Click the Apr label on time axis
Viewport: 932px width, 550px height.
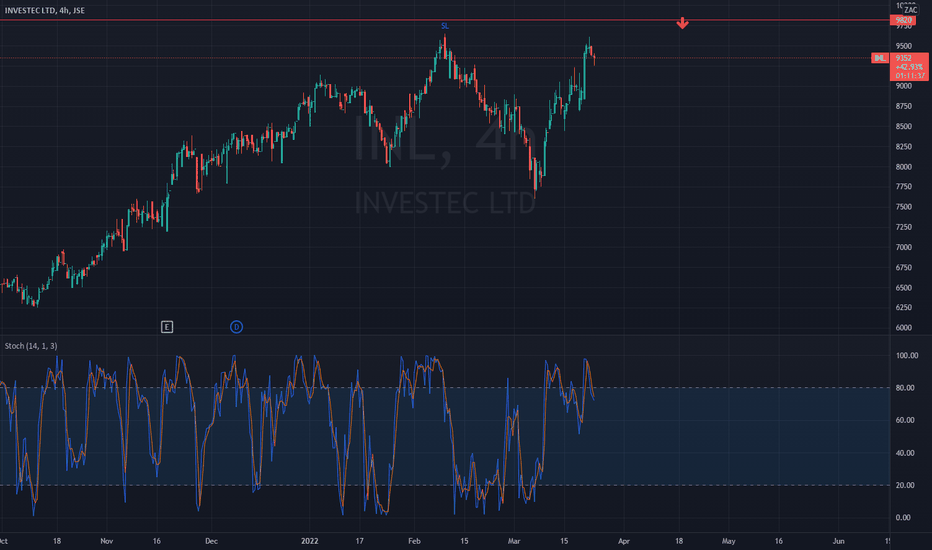pyautogui.click(x=624, y=541)
